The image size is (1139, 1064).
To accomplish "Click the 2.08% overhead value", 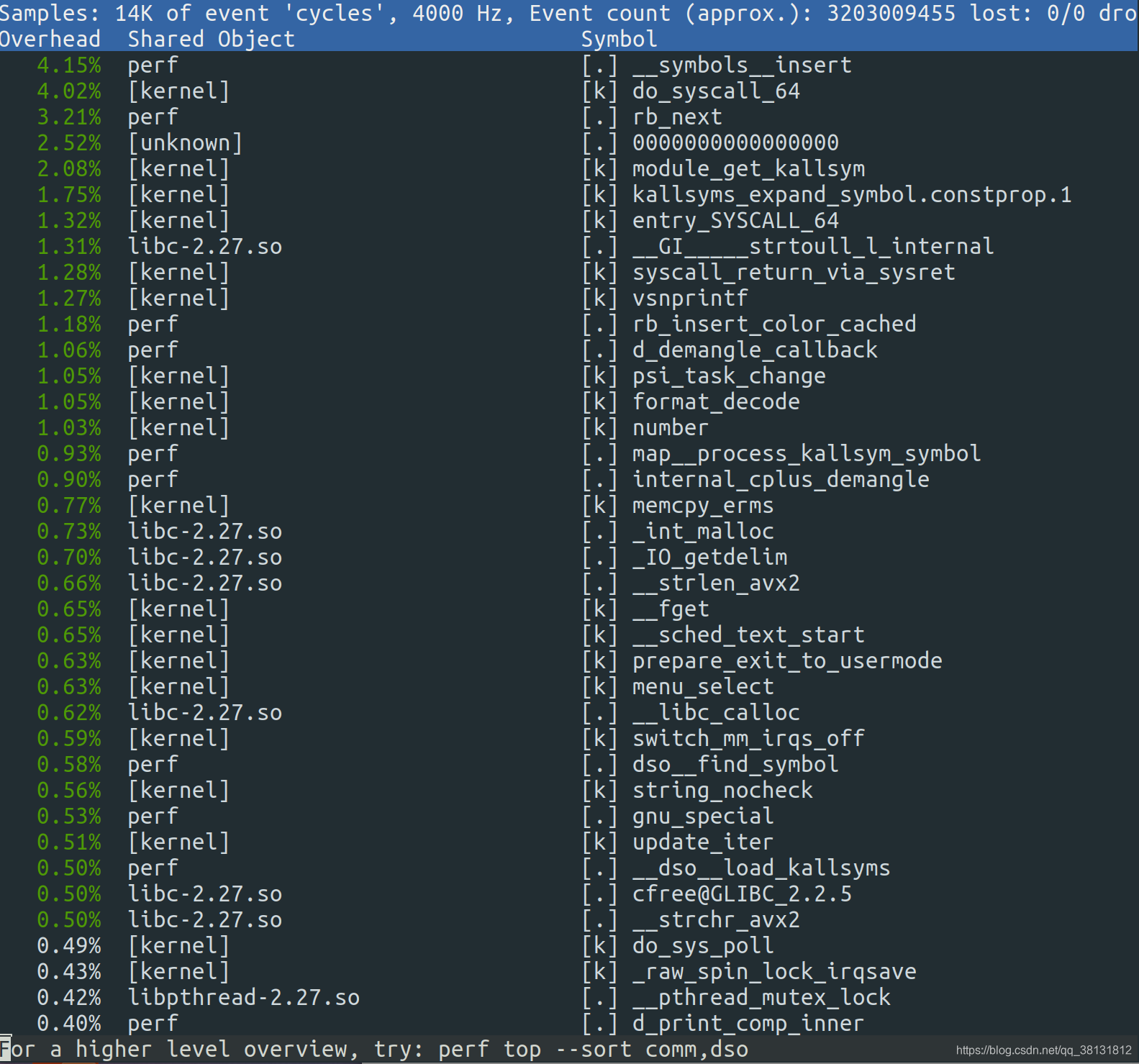I will [x=69, y=168].
